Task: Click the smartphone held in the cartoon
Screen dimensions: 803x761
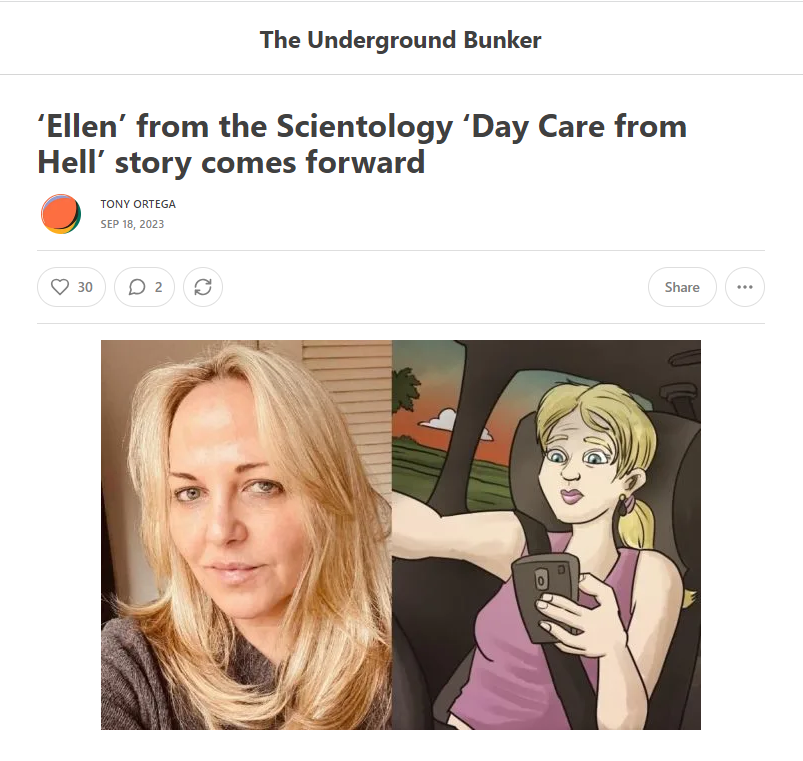Action: (x=545, y=597)
